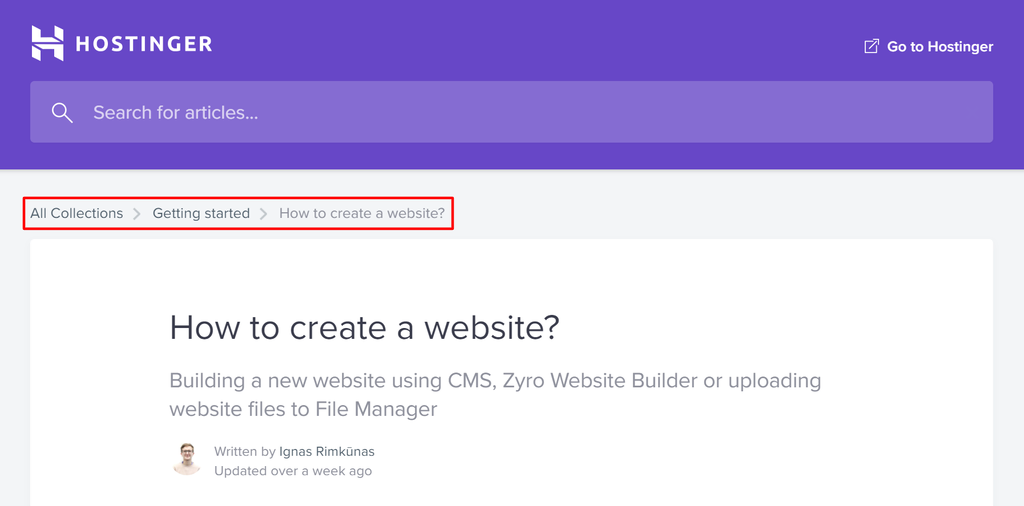Viewport: 1024px width, 506px height.
Task: Open the Go to Hostinger link
Action: tap(939, 46)
